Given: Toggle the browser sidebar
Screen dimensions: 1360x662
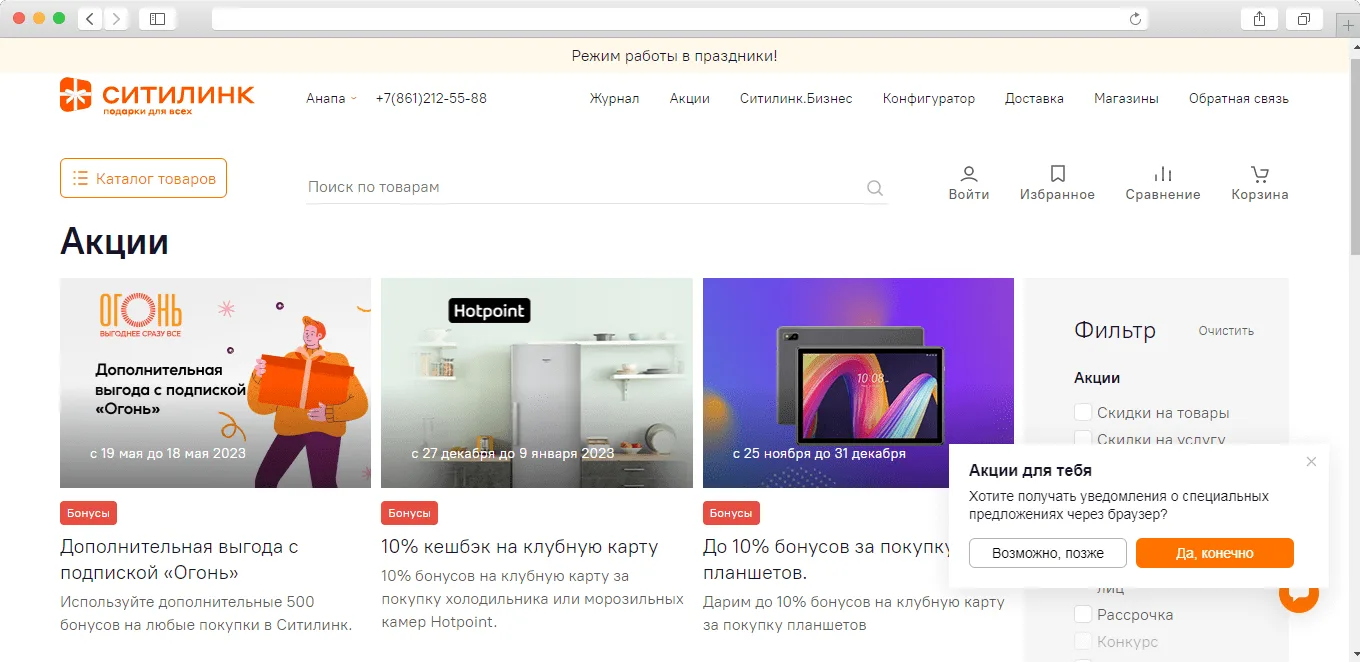Looking at the screenshot, I should pos(157,19).
